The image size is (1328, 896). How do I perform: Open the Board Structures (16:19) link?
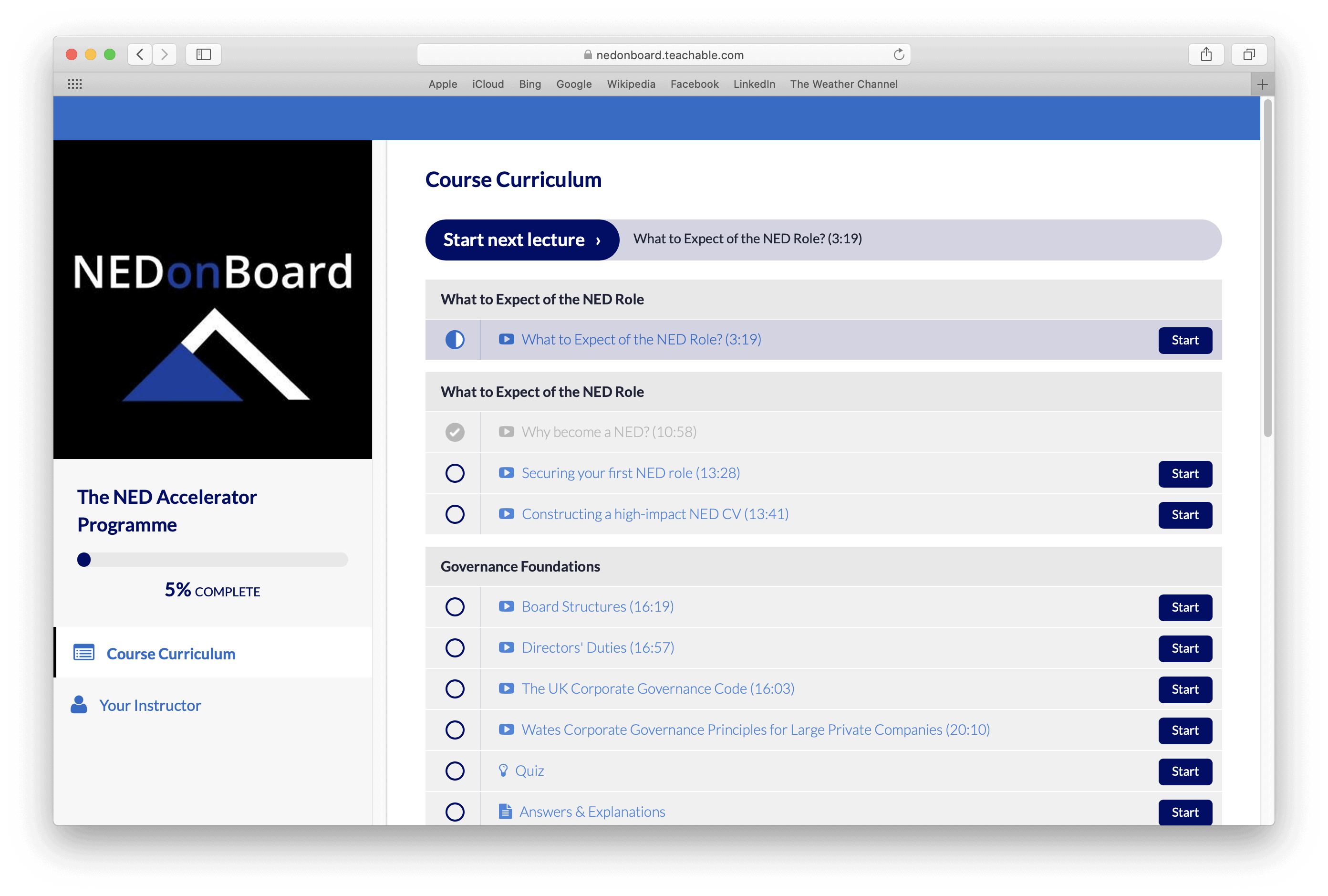pyautogui.click(x=598, y=607)
